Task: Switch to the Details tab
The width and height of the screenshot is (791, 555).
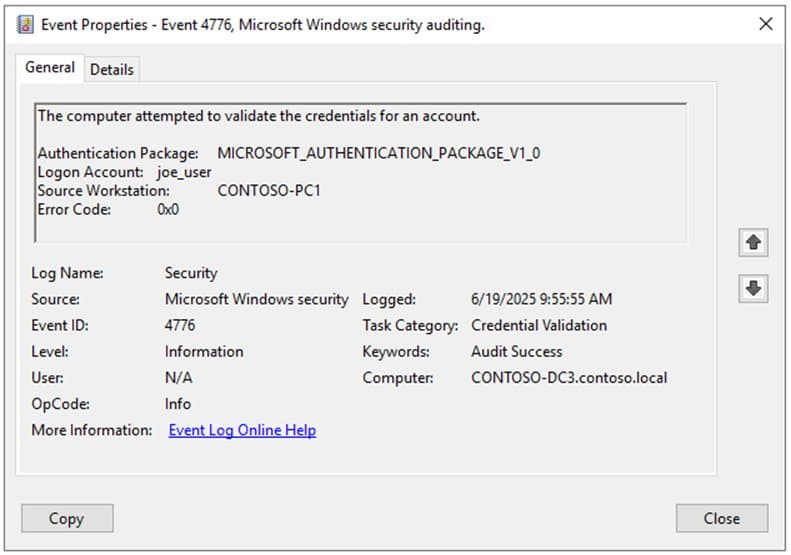Action: pos(112,69)
